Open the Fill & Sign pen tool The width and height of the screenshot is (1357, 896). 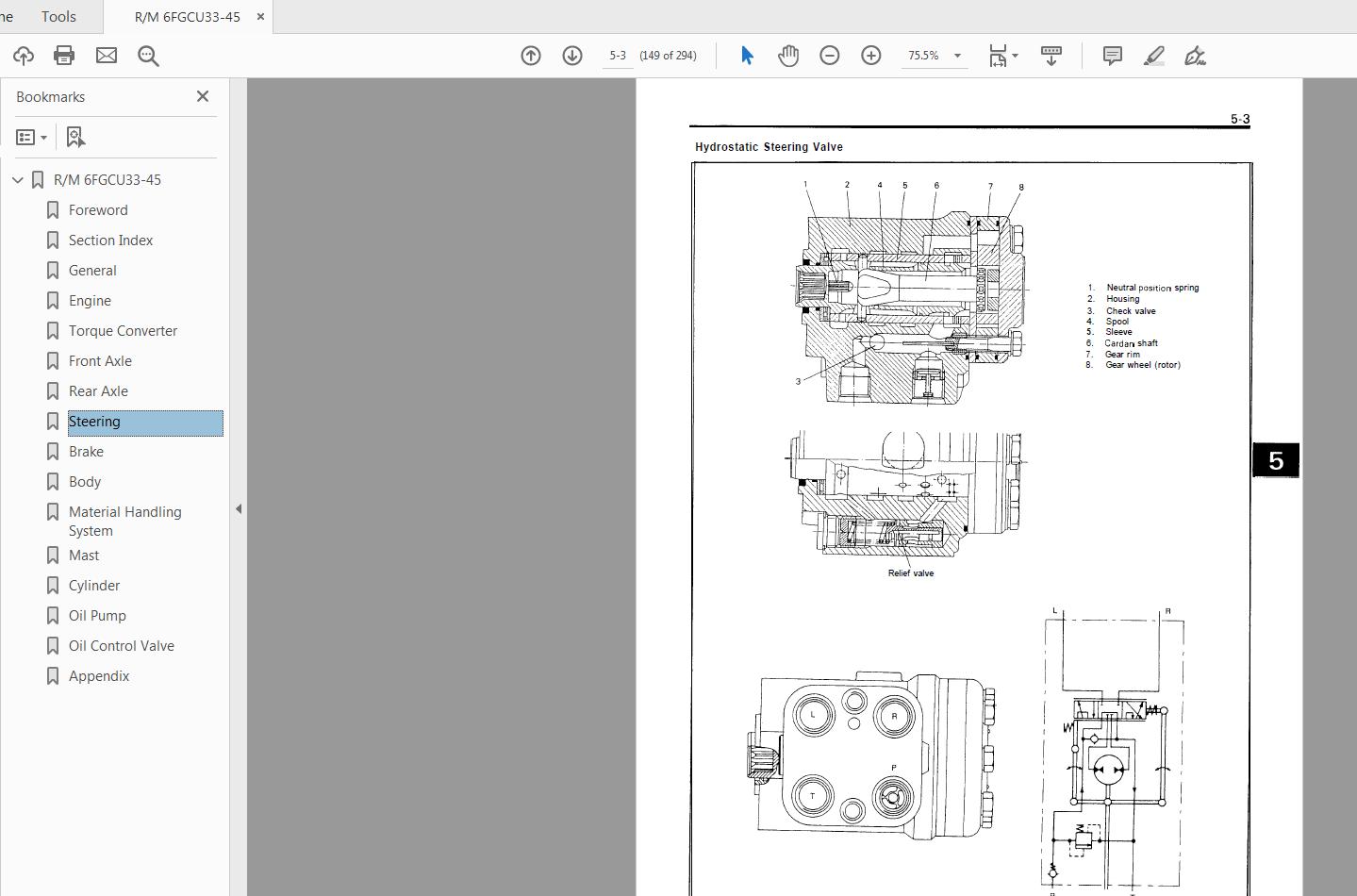(x=1195, y=55)
